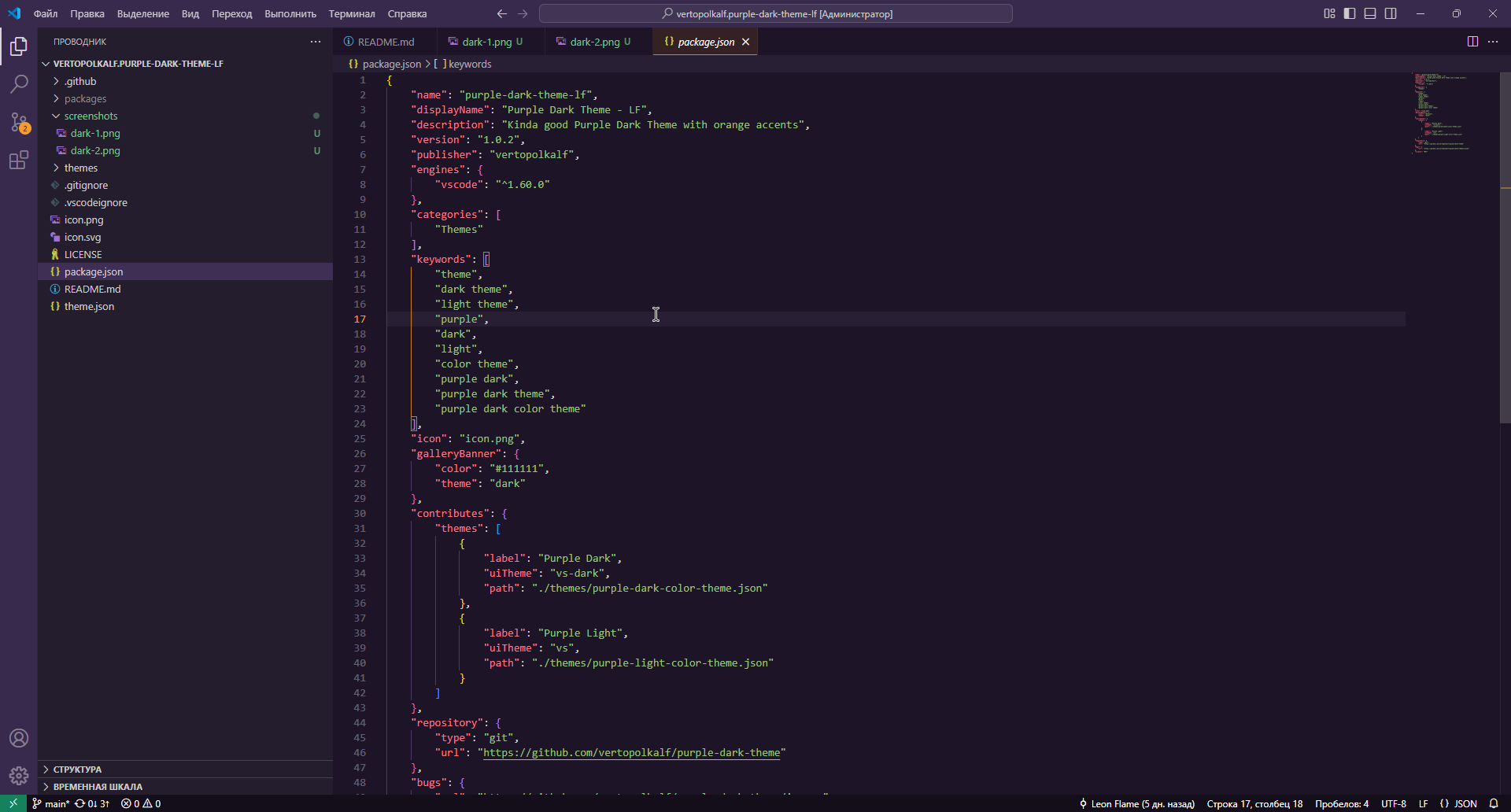Open dark-2.png in the explorer tree
Viewport: 1511px width, 812px height.
[186, 150]
